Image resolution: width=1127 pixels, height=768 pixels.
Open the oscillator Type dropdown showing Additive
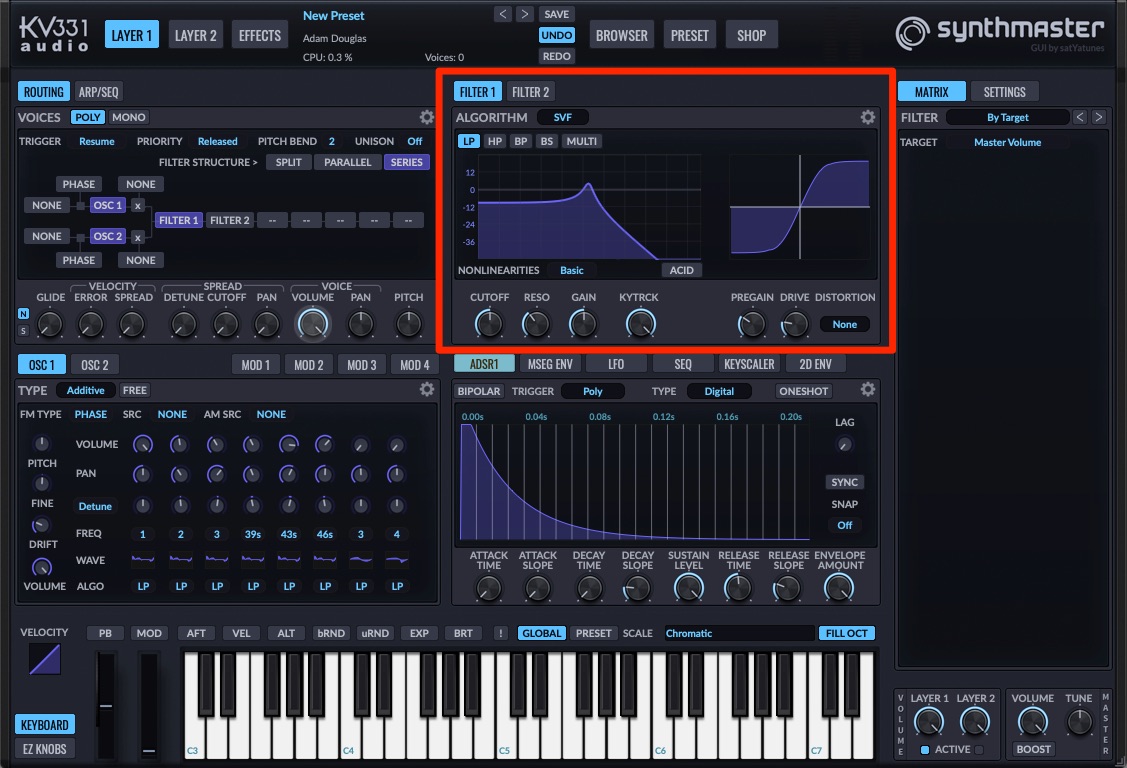pos(86,390)
